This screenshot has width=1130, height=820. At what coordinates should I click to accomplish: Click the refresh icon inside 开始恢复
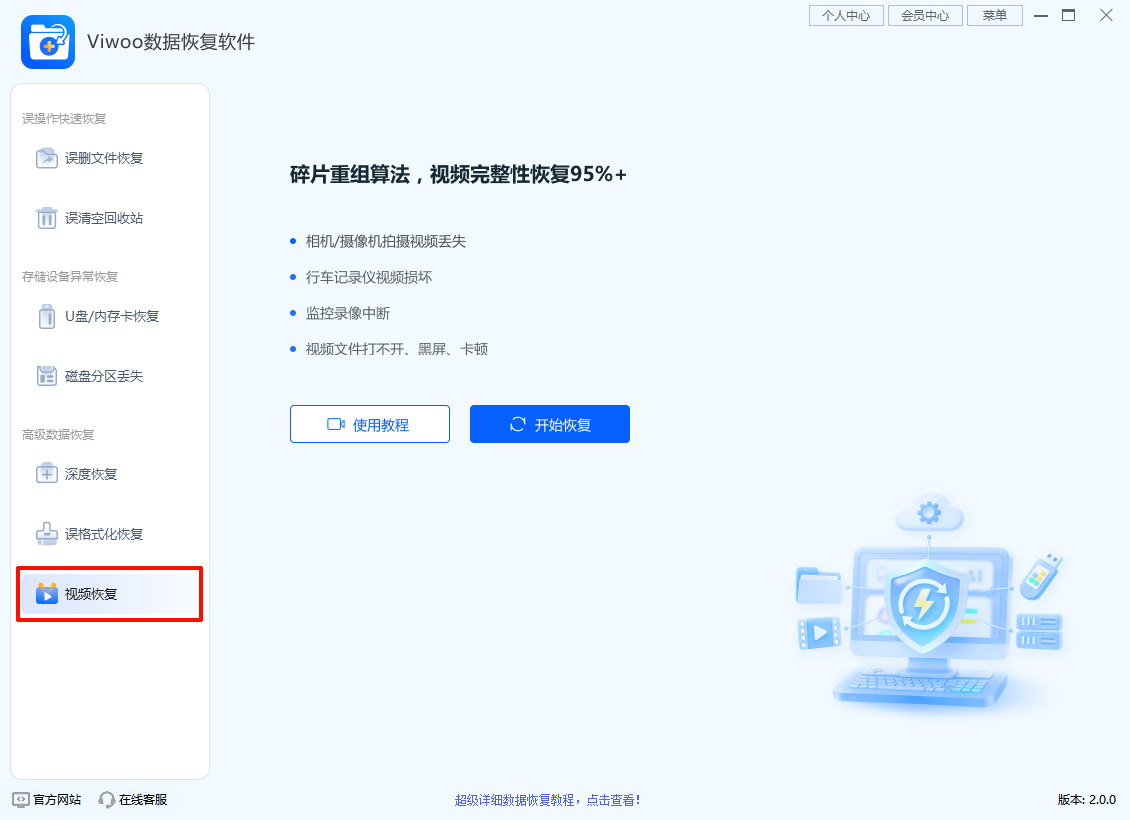516,423
